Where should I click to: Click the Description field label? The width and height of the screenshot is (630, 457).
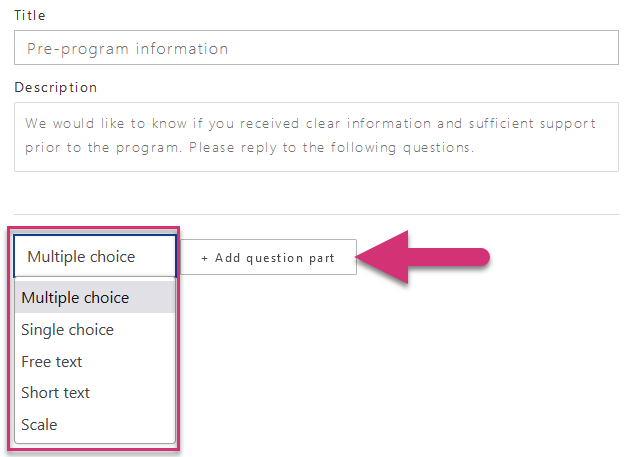coord(56,88)
